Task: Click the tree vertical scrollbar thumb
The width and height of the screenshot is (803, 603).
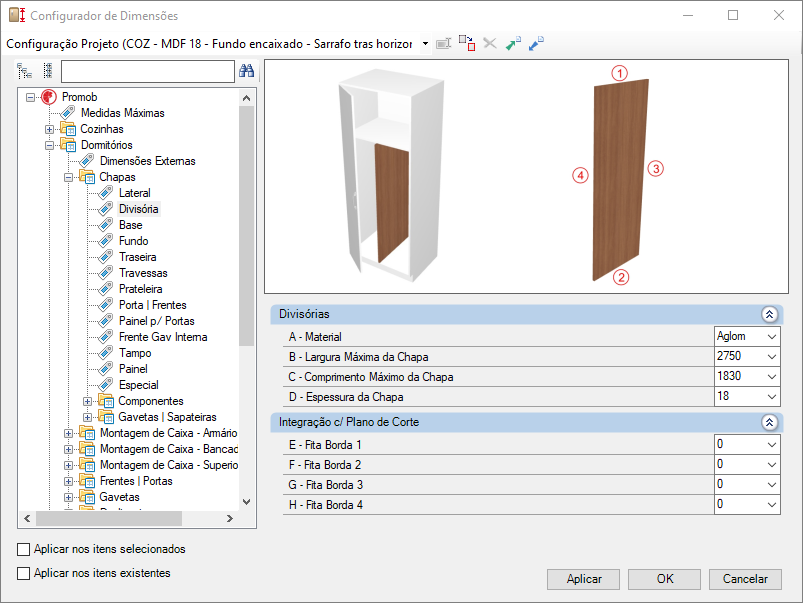Action: (246, 226)
